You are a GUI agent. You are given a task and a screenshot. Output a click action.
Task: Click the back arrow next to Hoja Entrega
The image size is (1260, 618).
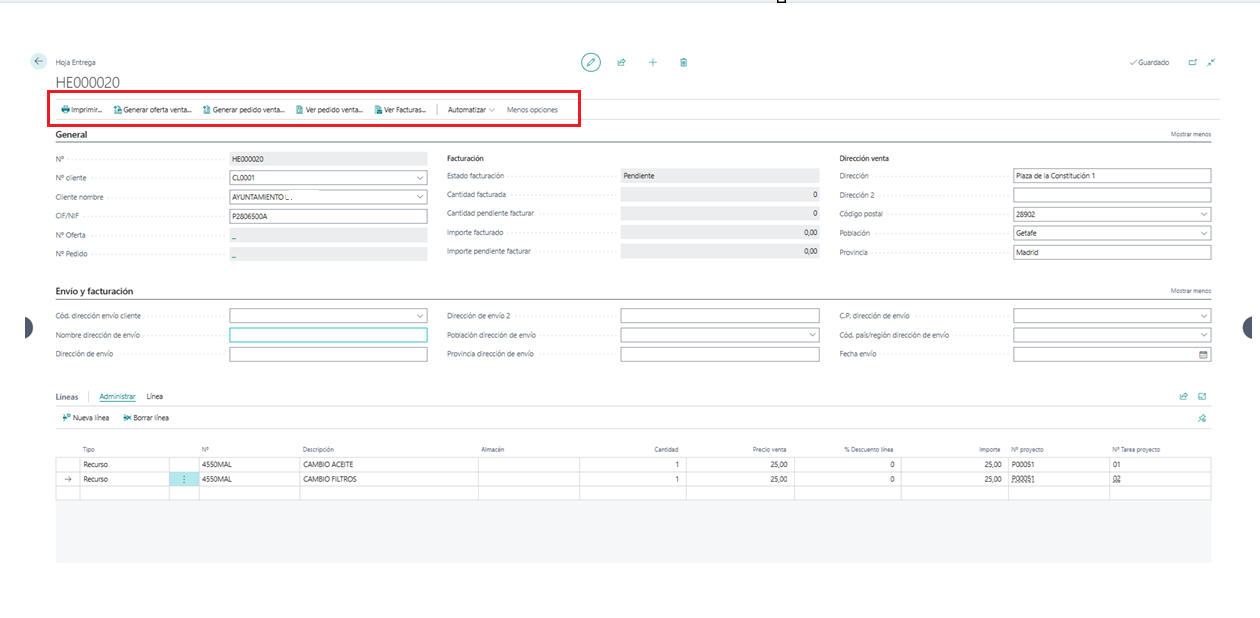[39, 61]
